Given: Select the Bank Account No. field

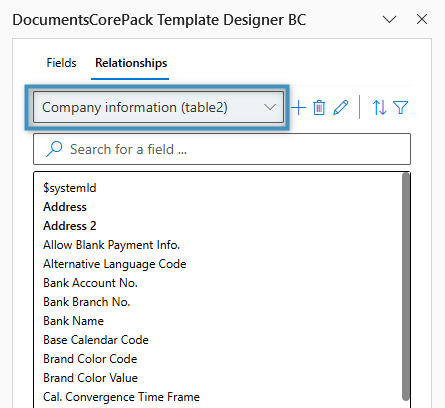Looking at the screenshot, I should click(x=90, y=283).
